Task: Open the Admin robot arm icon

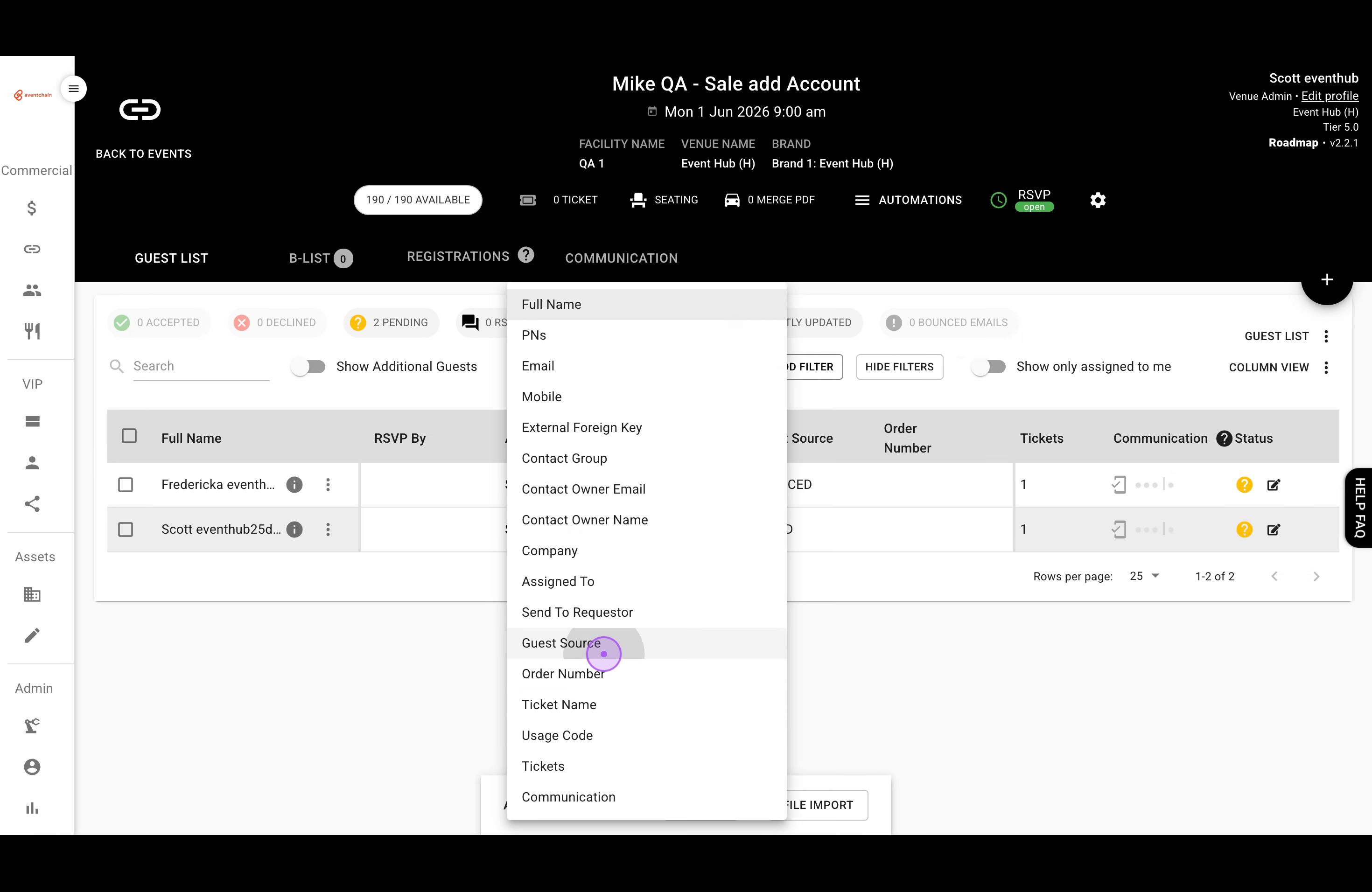Action: click(32, 725)
